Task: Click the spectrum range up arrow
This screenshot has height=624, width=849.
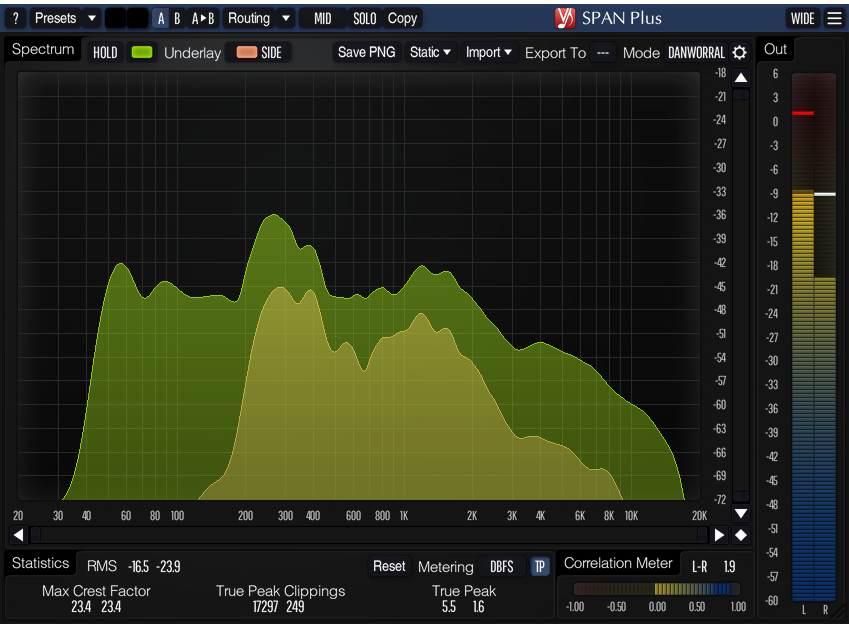Action: (741, 78)
